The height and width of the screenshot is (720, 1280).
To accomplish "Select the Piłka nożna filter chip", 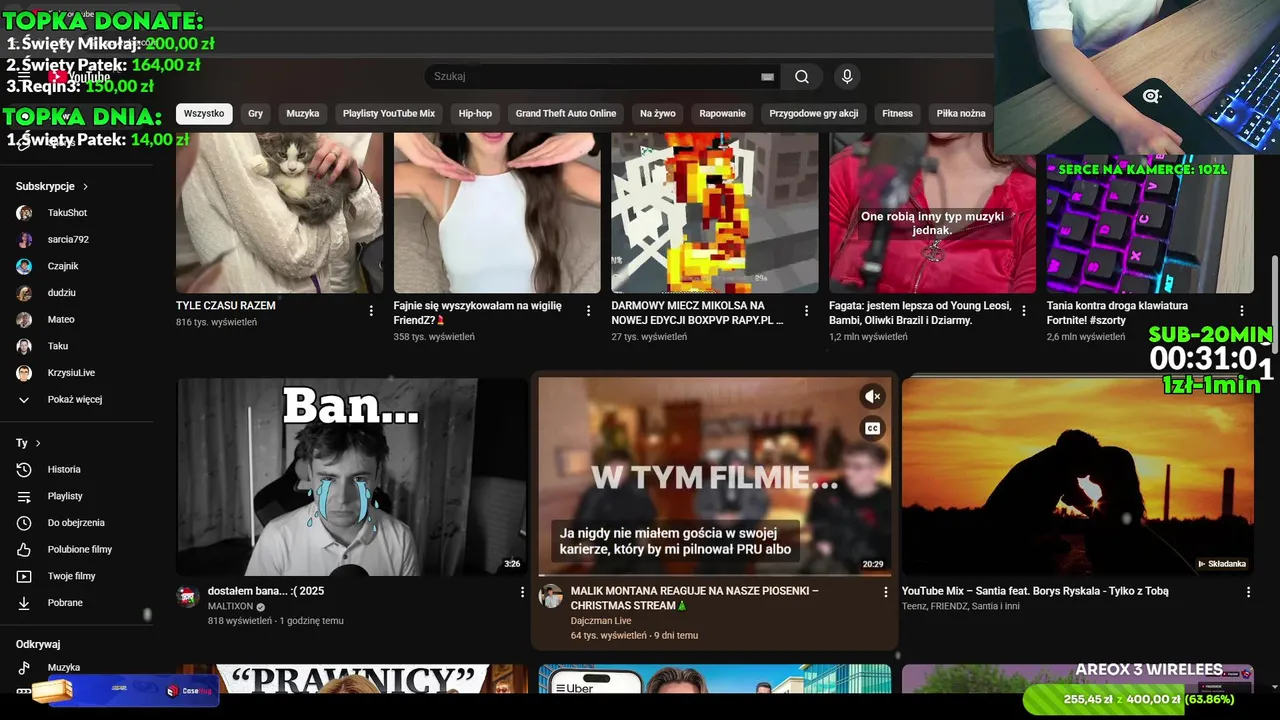I will click(961, 114).
